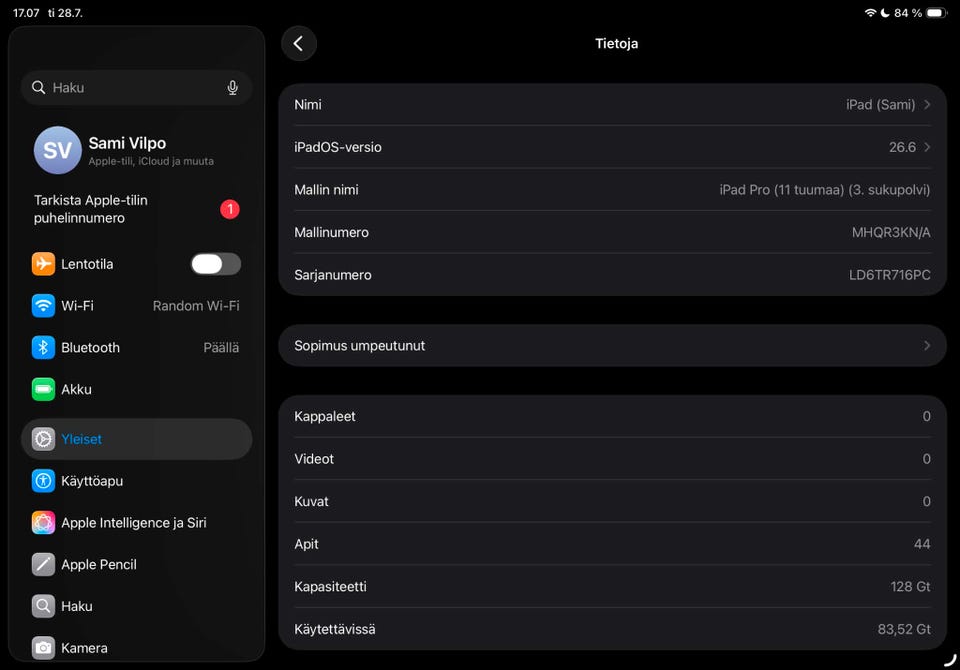Tap the Apple Pencil icon

[x=43, y=564]
